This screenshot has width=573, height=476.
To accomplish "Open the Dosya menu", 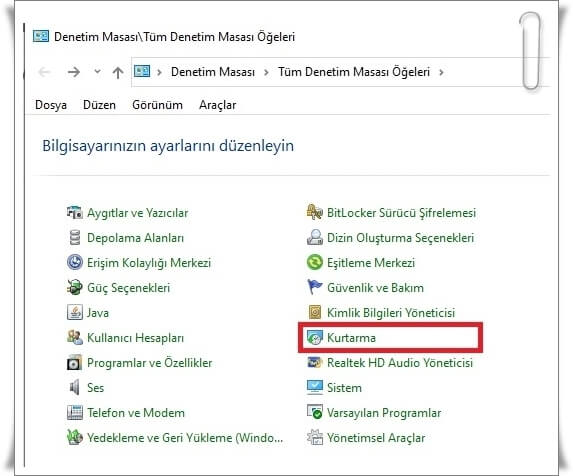I will pos(51,105).
